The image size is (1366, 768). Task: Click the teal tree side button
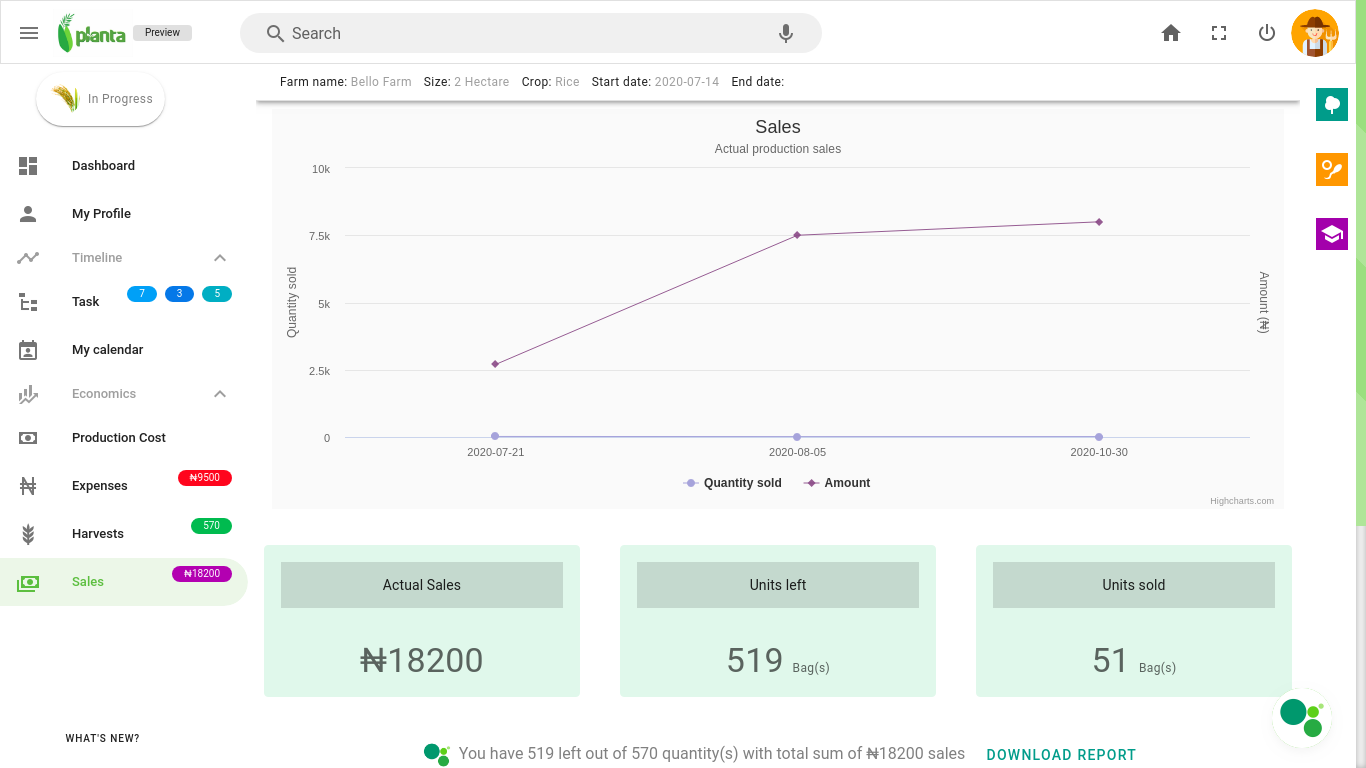click(x=1332, y=104)
